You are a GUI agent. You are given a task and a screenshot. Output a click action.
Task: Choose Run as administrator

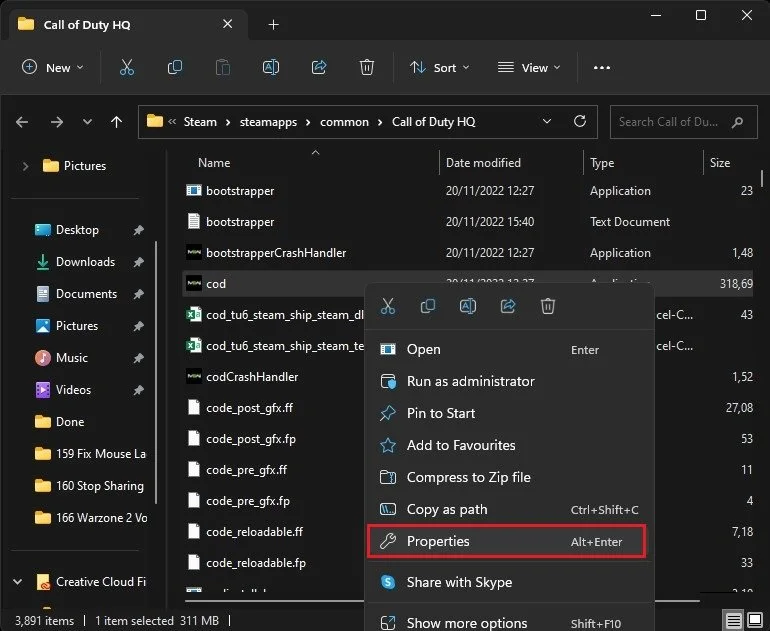coord(510,381)
